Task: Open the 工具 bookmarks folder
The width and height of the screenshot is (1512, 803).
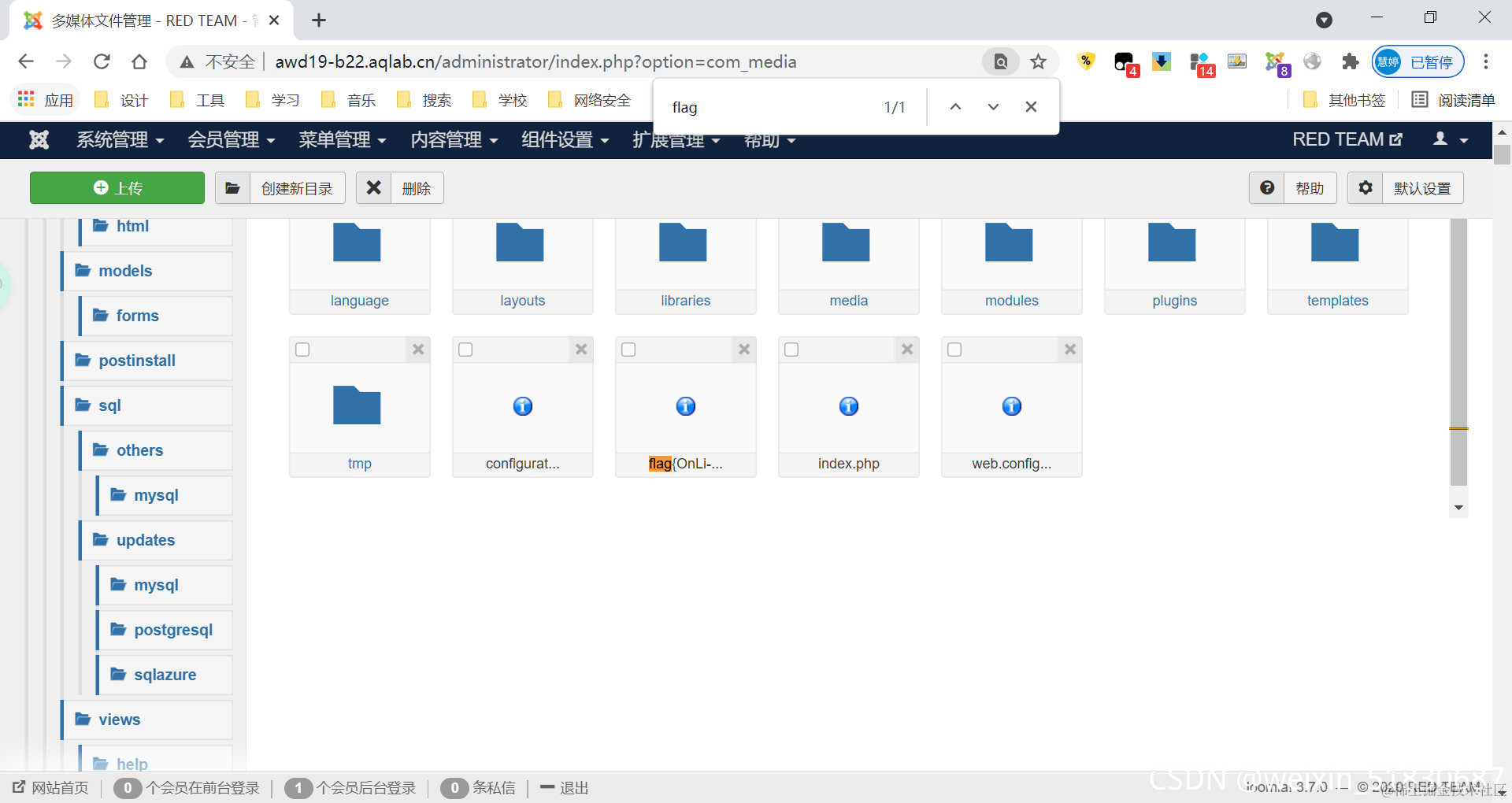Action: coord(197,100)
